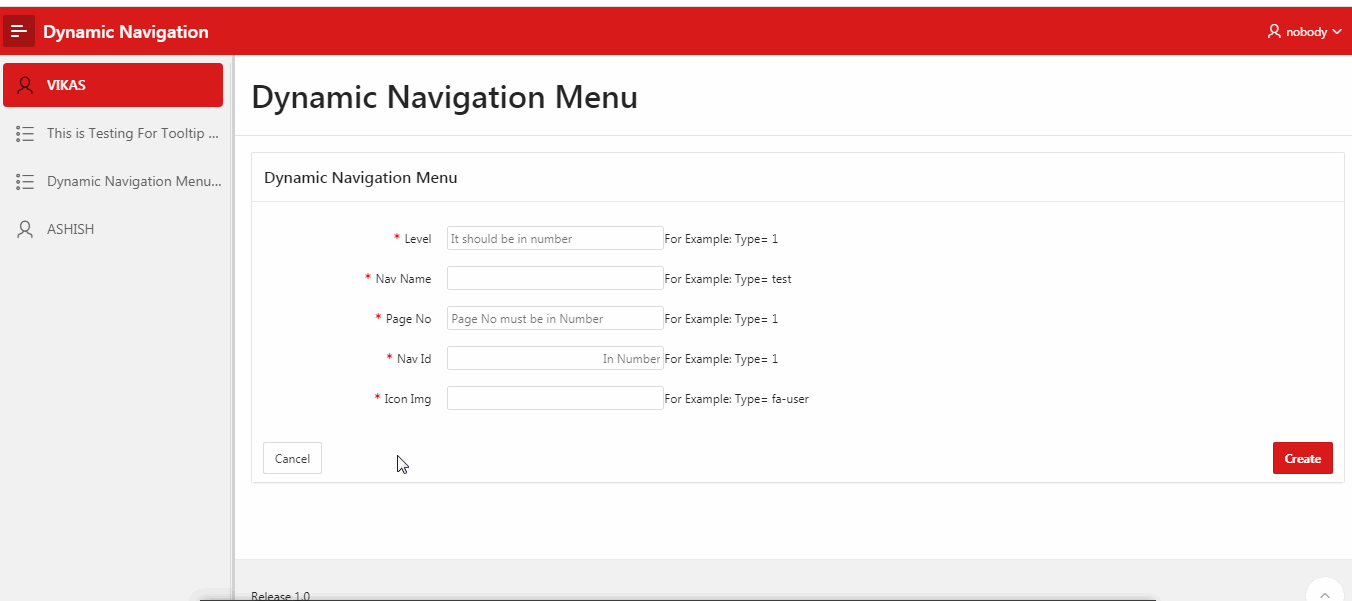Click the user silhouette beside nobody
Screen dimensions: 1352x601
(x=1272, y=31)
